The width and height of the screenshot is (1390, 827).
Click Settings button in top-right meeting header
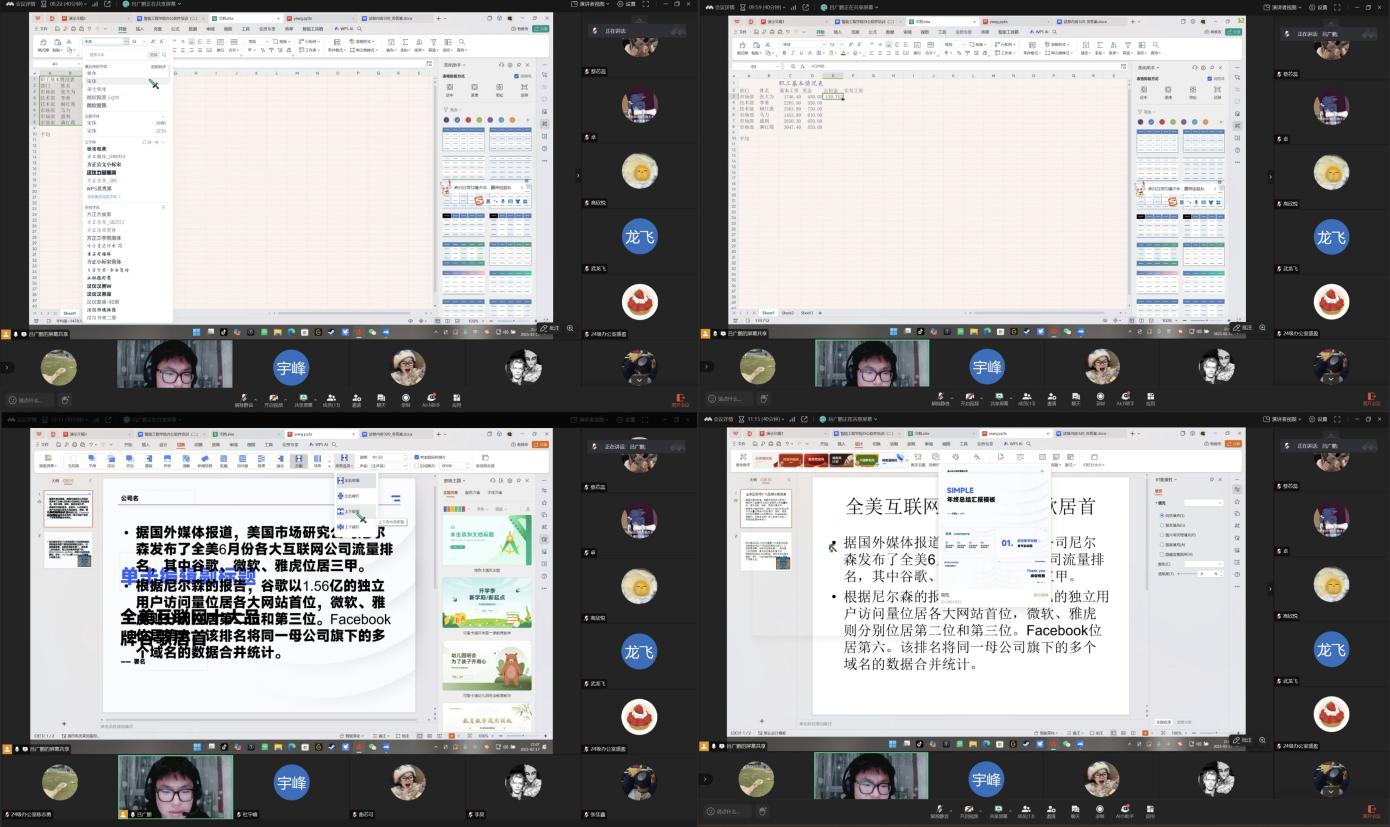pos(1318,5)
